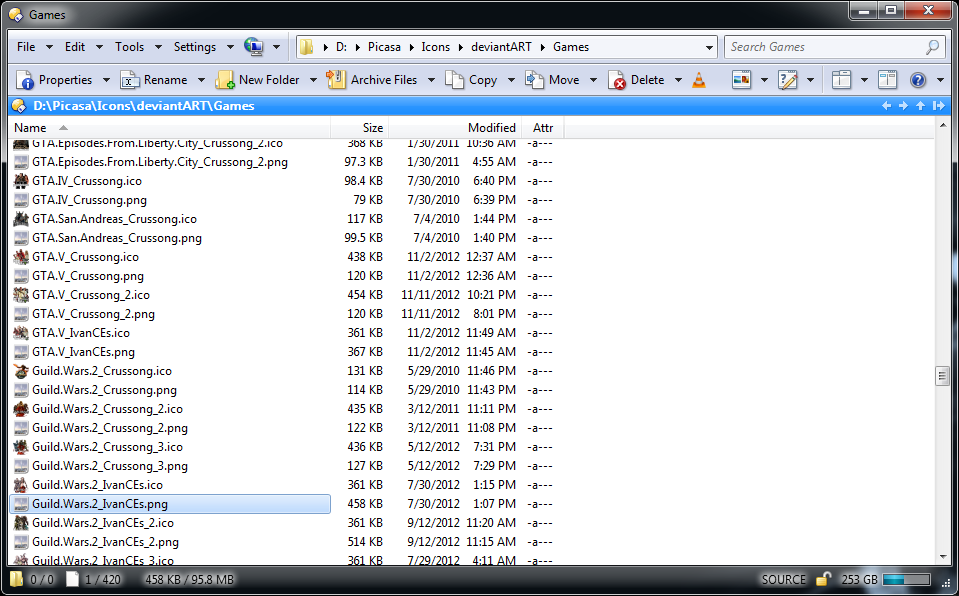
Task: Click the Move files icon
Action: pyautogui.click(x=535, y=80)
